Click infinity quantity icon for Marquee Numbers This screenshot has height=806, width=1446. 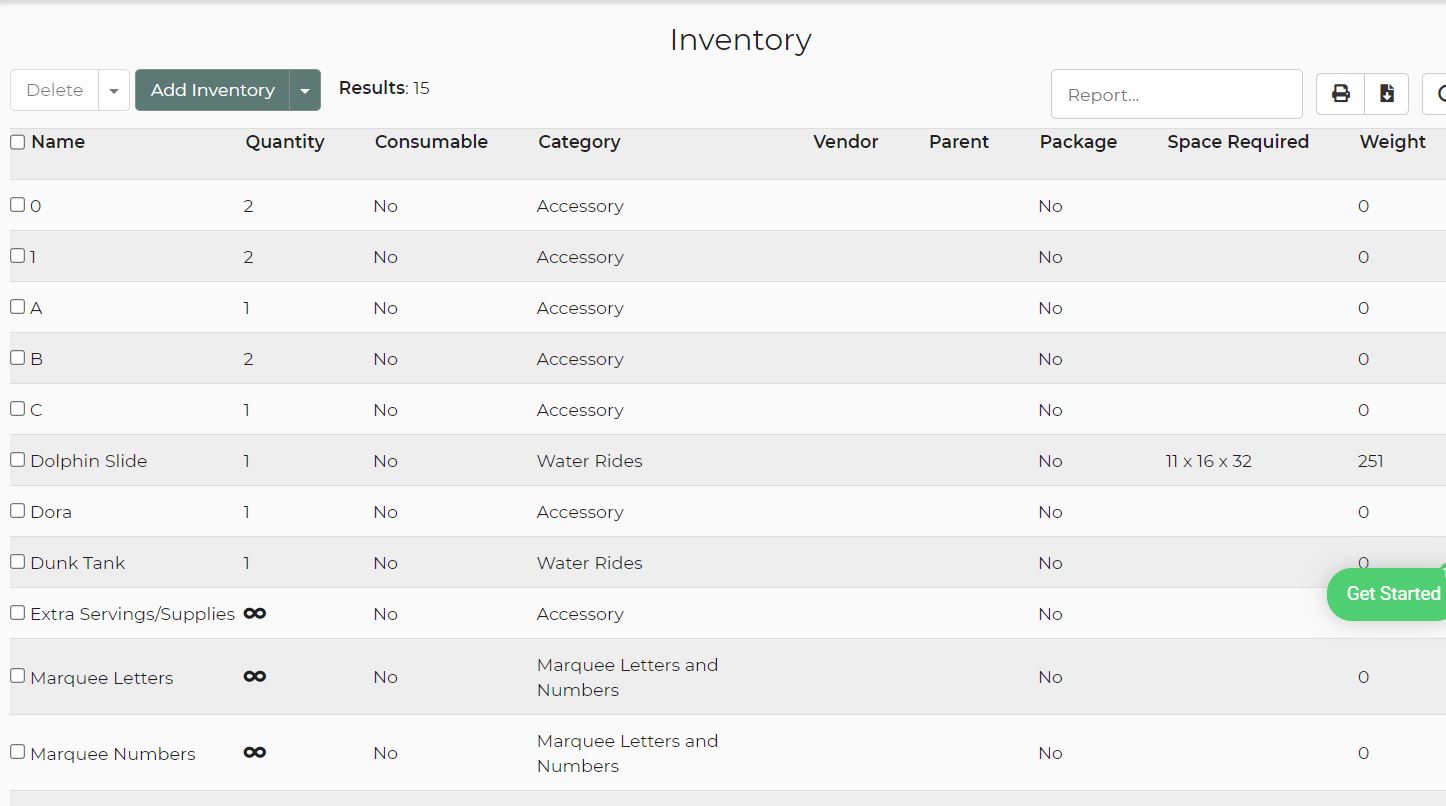(x=255, y=753)
